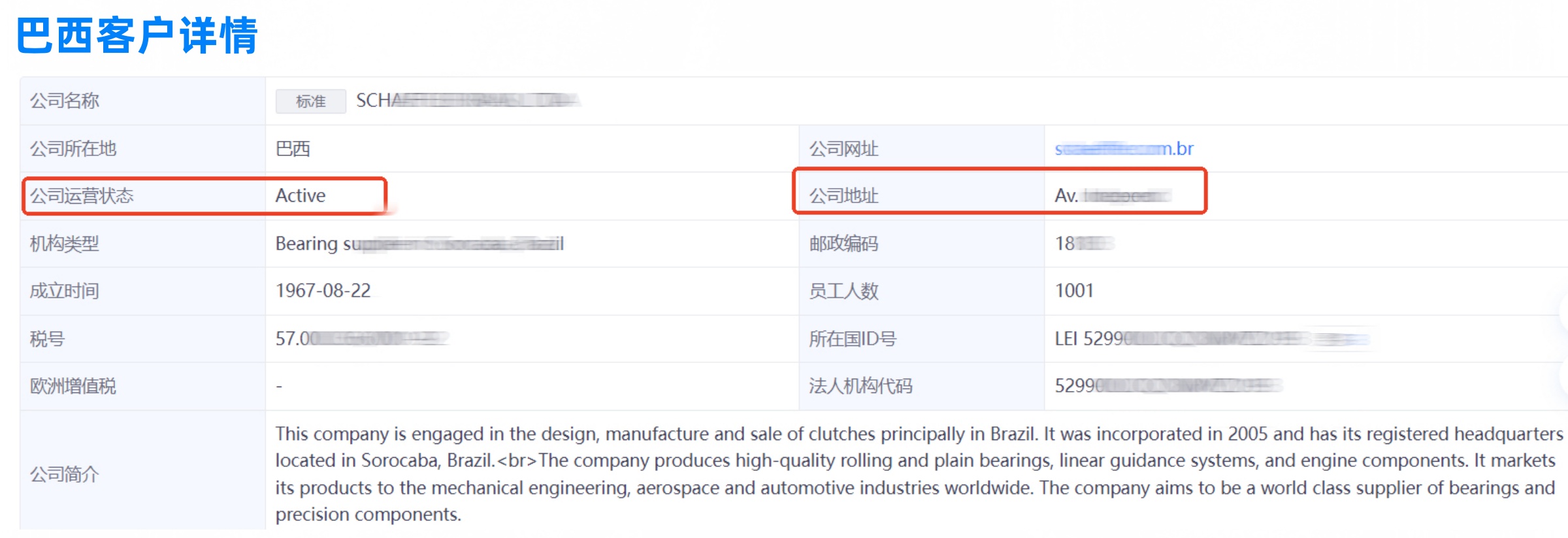Screen dimensions: 1568x538
Task: Click the 标准 tag beside company name
Action: (x=310, y=101)
